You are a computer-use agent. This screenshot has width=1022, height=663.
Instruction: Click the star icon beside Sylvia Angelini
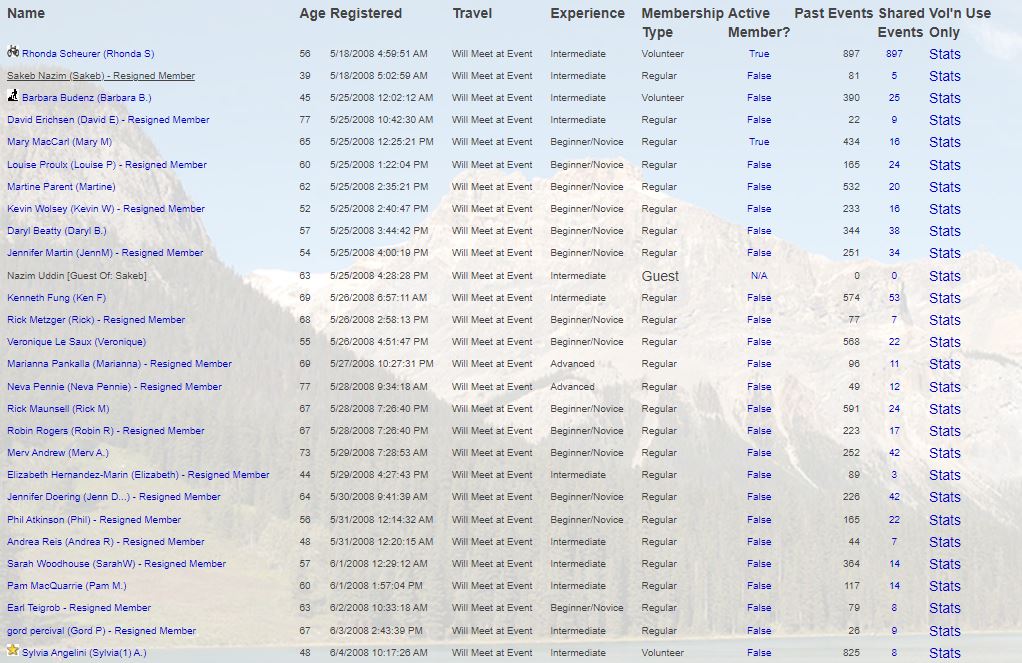[x=13, y=651]
